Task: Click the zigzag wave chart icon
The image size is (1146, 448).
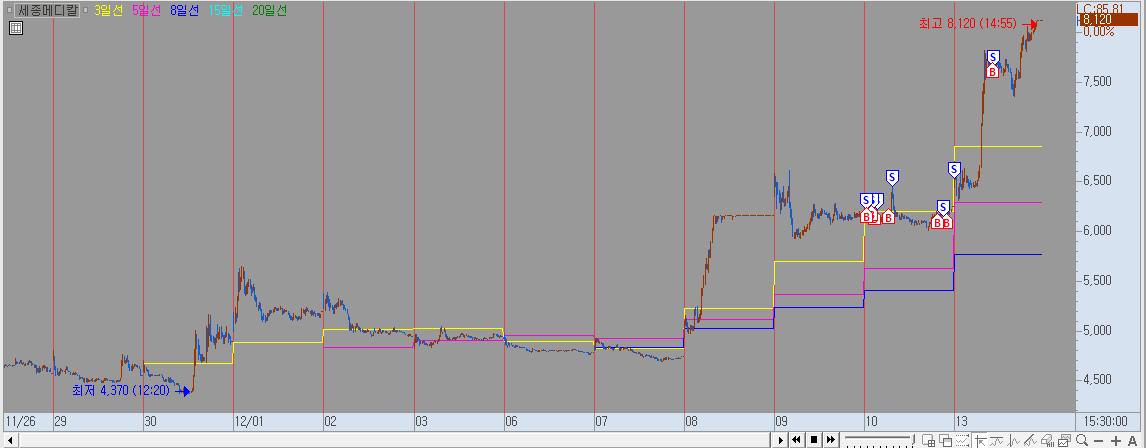Action: point(1014,440)
